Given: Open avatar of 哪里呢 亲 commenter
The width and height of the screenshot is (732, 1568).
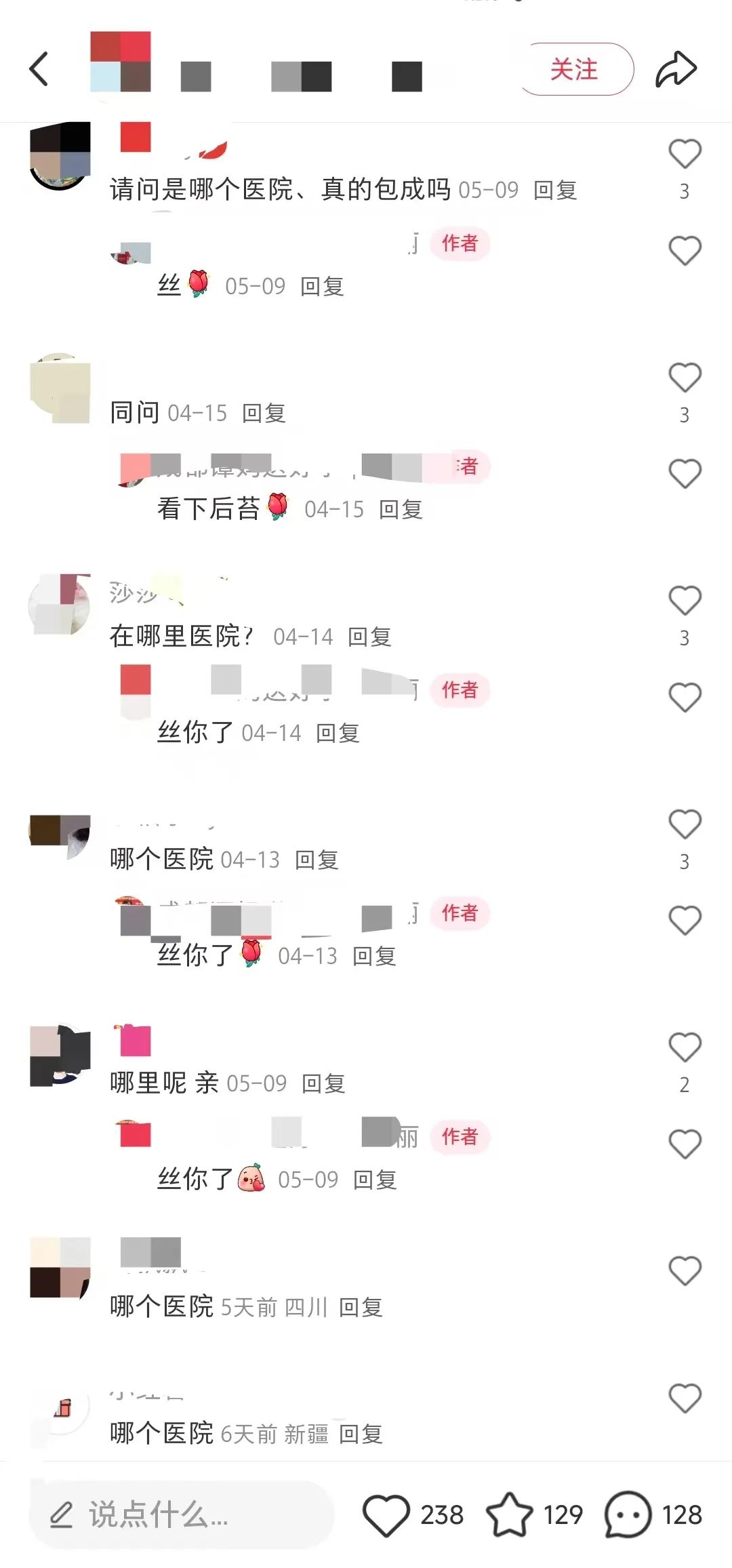Looking at the screenshot, I should pyautogui.click(x=60, y=1055).
